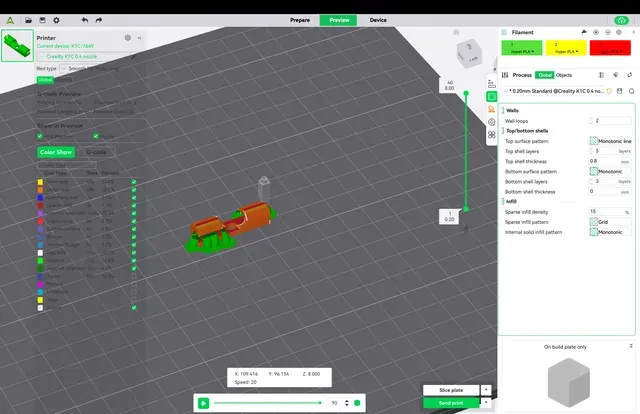640x414 pixels.
Task: Open the 0.20mm Standard process preset dropdown
Action: 553,91
